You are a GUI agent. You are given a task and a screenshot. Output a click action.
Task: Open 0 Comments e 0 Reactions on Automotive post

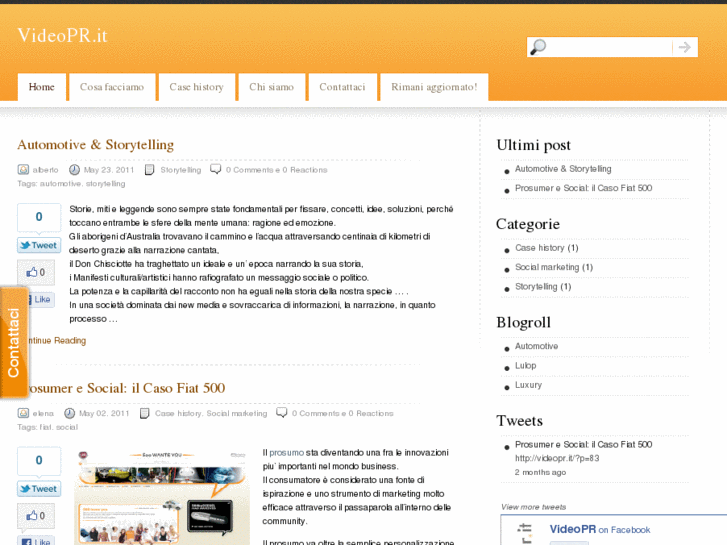click(276, 170)
